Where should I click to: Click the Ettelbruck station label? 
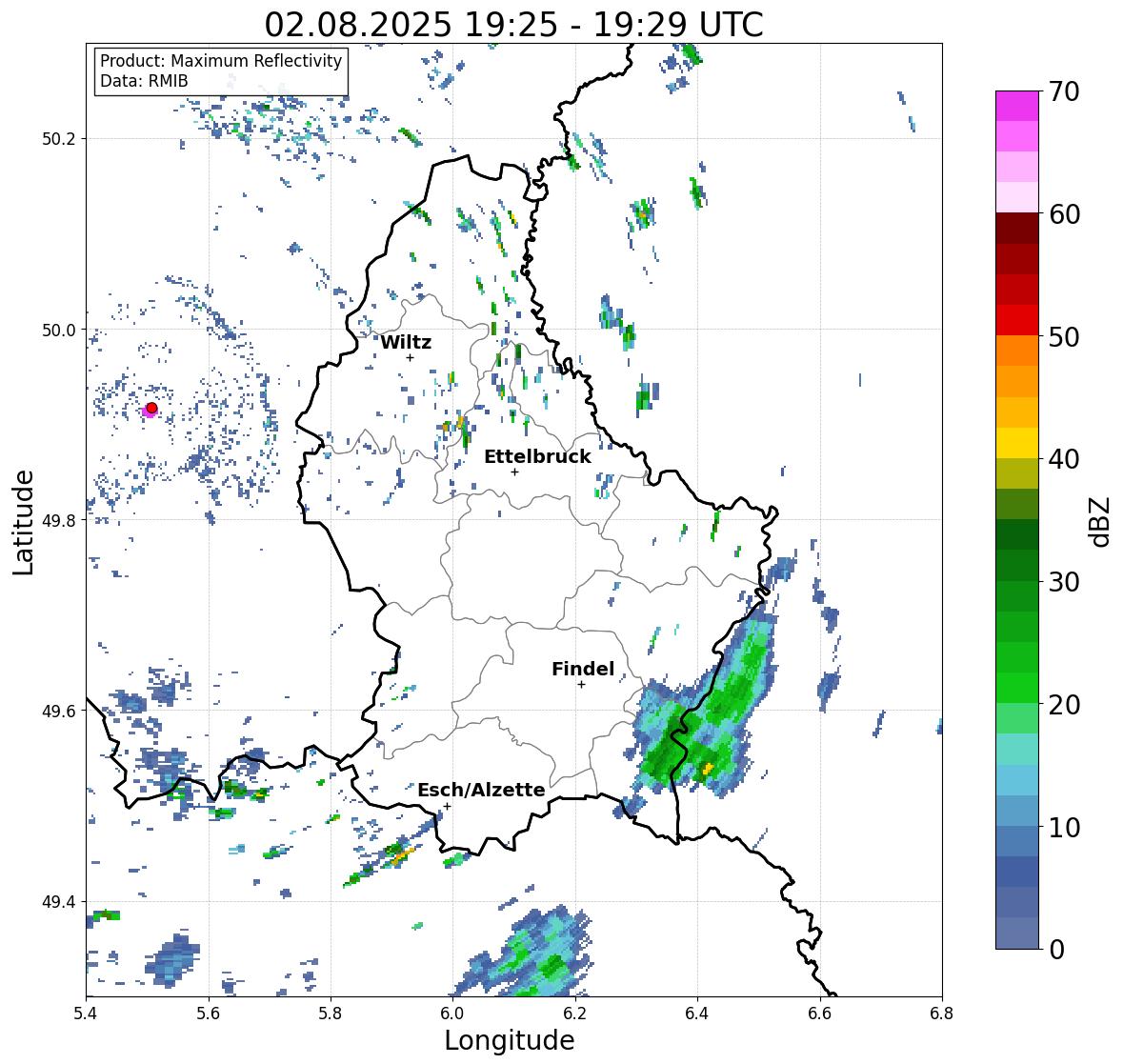[x=538, y=457]
